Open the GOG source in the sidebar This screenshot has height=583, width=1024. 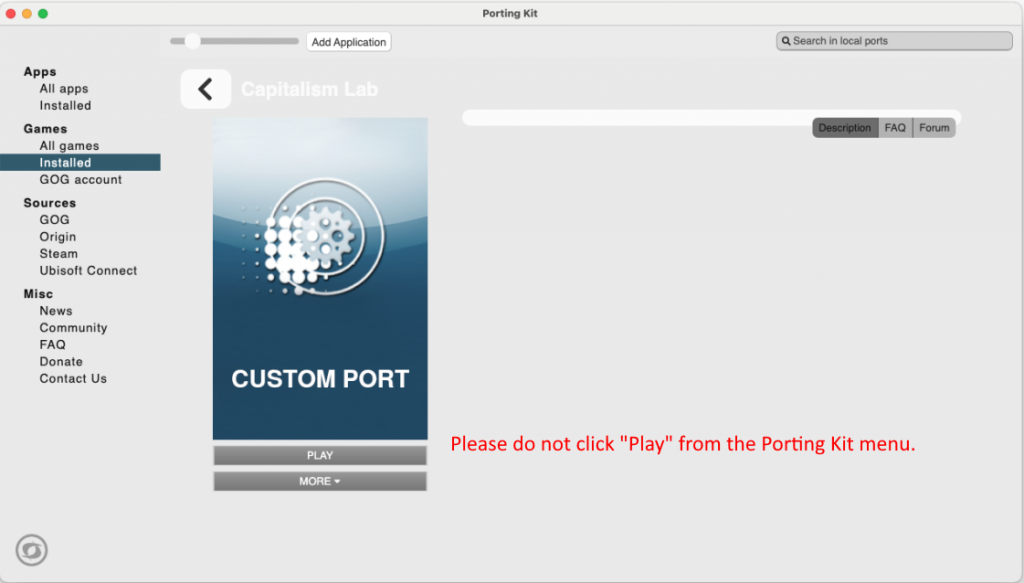(54, 219)
